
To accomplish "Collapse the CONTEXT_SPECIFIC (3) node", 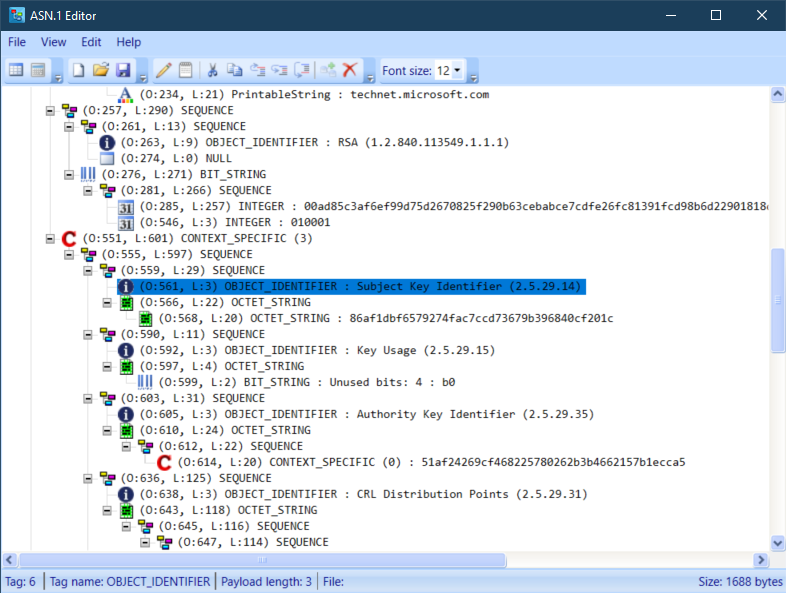I will [x=50, y=239].
